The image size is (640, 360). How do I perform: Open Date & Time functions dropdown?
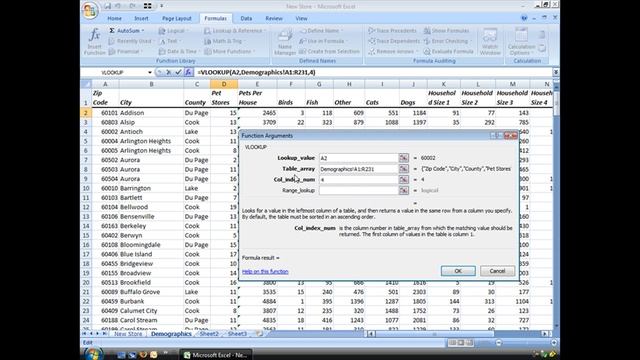[179, 51]
